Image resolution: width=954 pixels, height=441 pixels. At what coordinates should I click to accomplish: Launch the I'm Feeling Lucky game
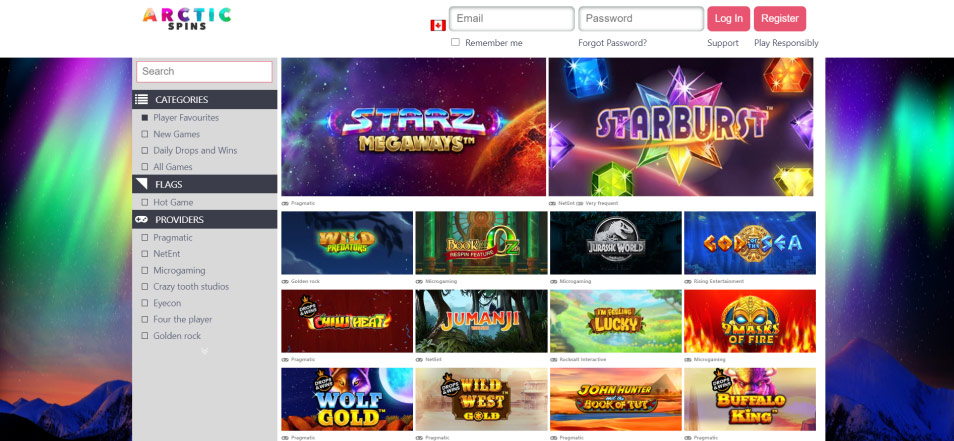click(x=616, y=321)
